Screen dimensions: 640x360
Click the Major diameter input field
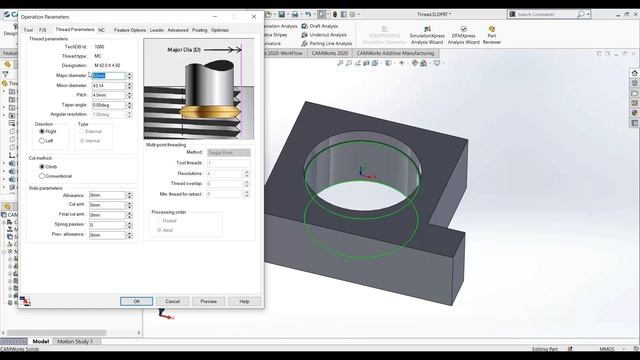pyautogui.click(x=109, y=76)
